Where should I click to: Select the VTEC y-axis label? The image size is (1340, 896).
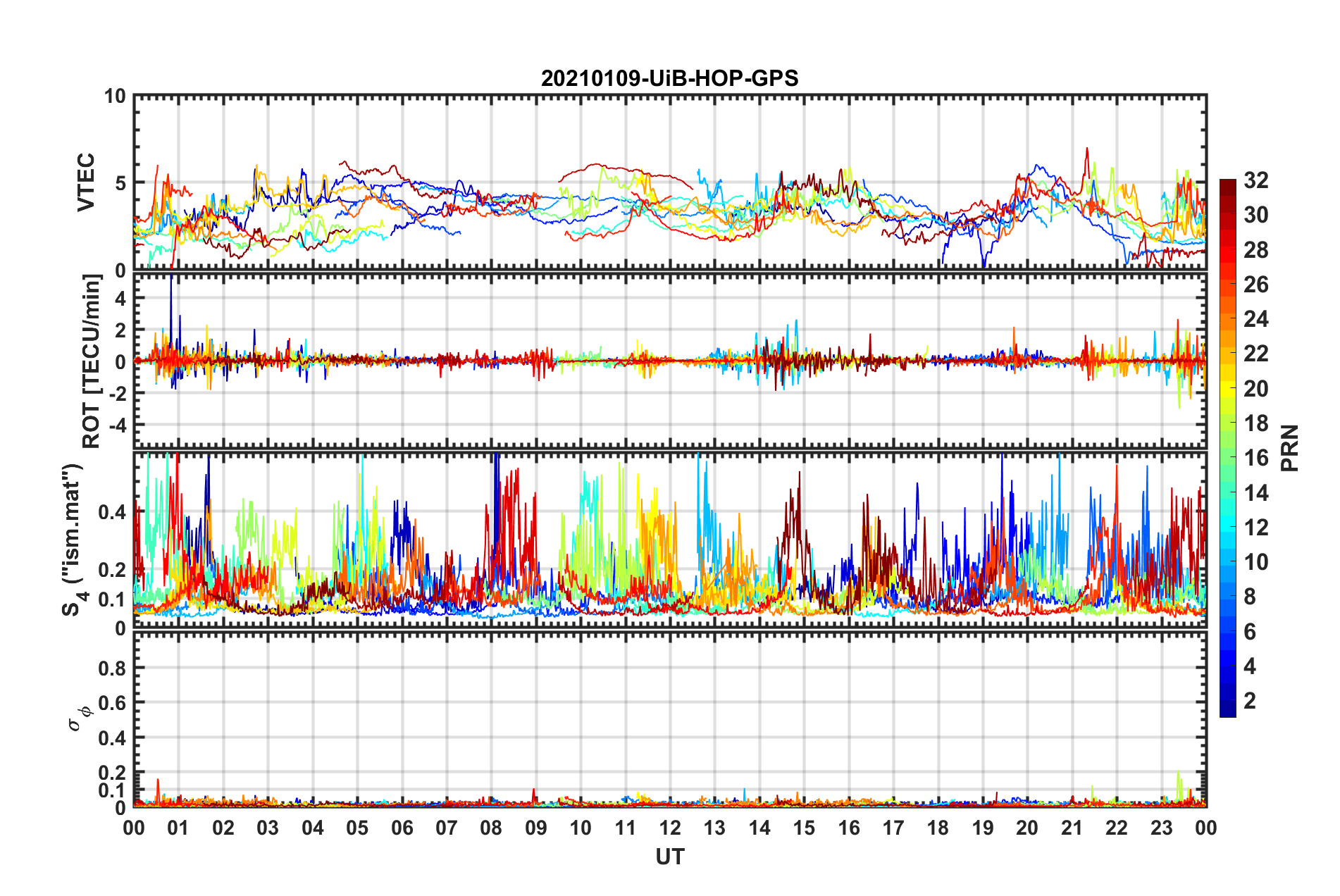pyautogui.click(x=86, y=182)
